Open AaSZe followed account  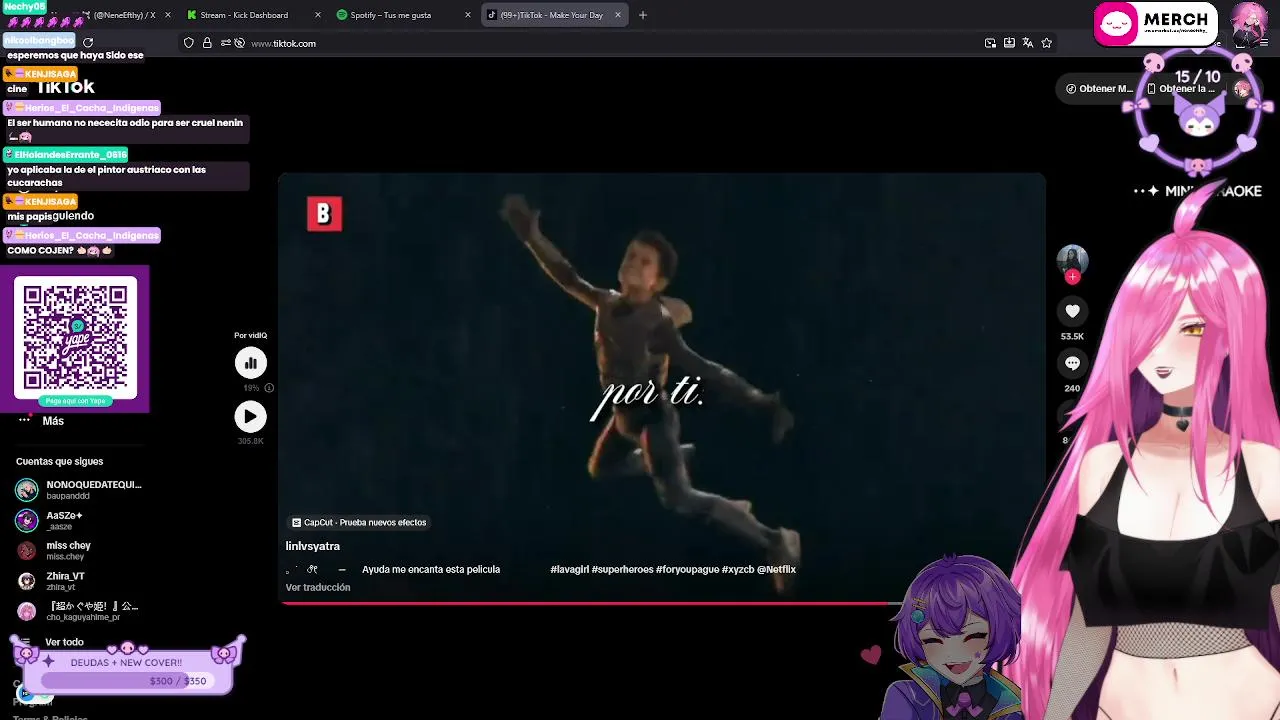pos(50,520)
